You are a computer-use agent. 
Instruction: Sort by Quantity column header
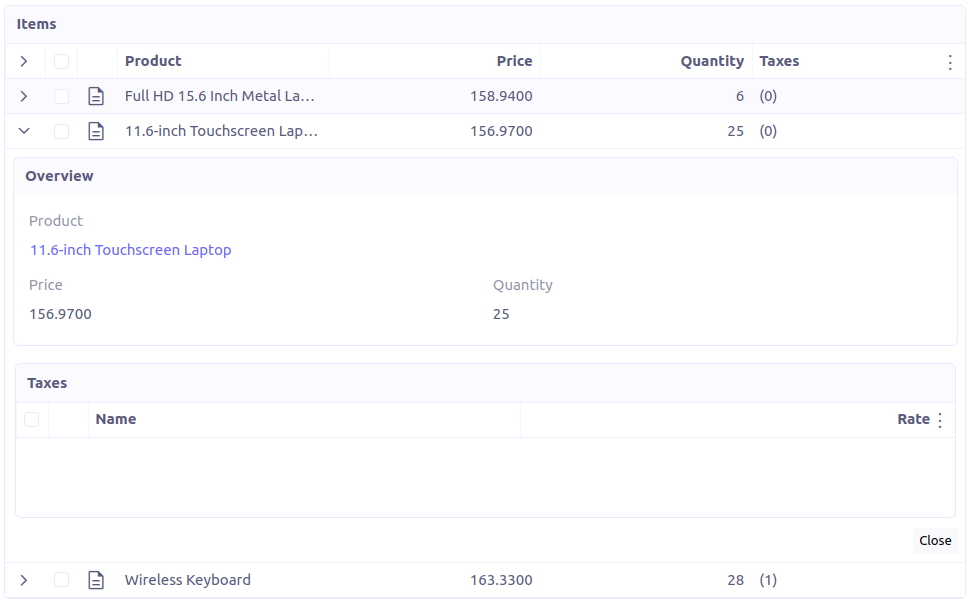(x=711, y=61)
